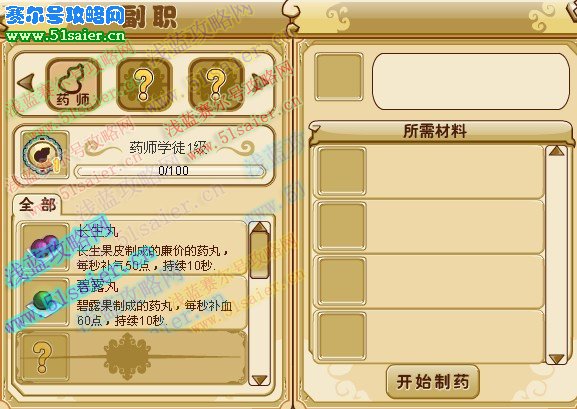Show previous professions with left arrow

point(26,82)
